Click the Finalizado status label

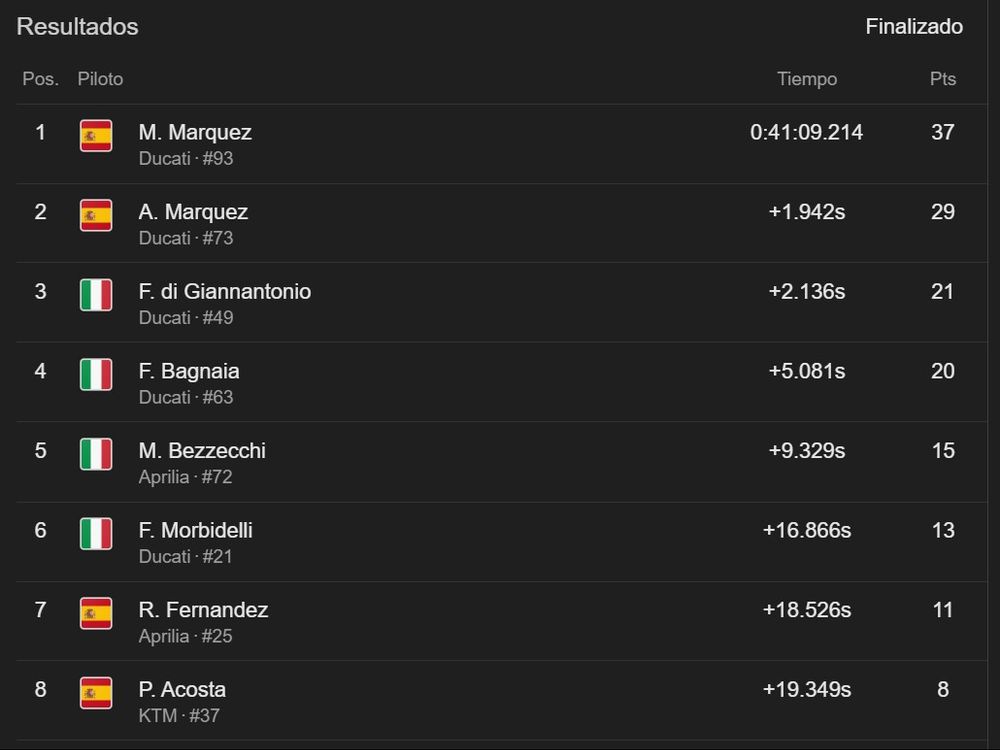click(914, 27)
